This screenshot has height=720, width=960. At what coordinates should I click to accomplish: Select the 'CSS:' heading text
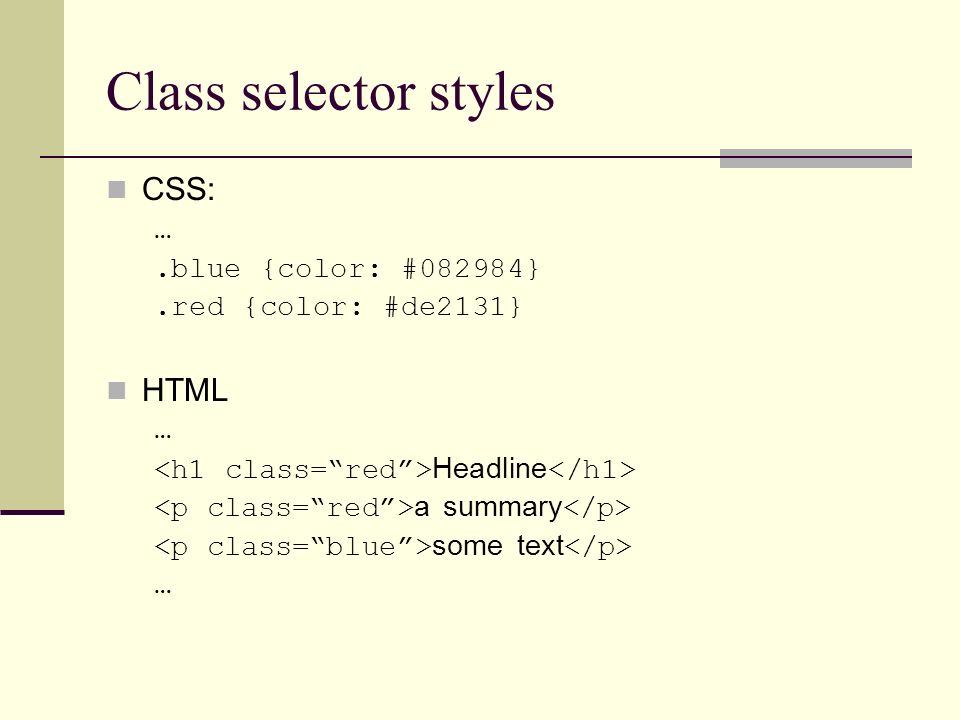[x=178, y=189]
